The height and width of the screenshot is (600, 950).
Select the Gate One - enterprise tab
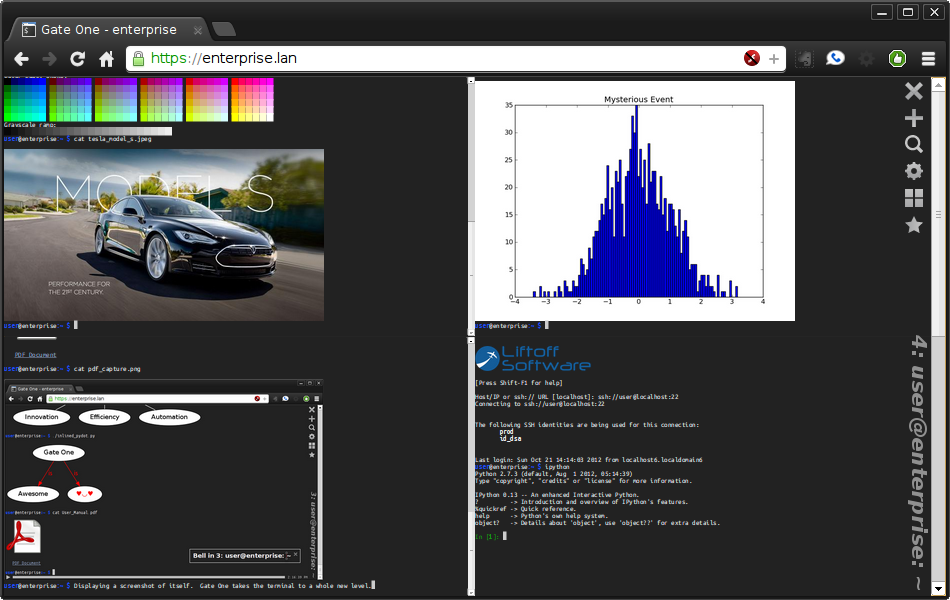[108, 30]
